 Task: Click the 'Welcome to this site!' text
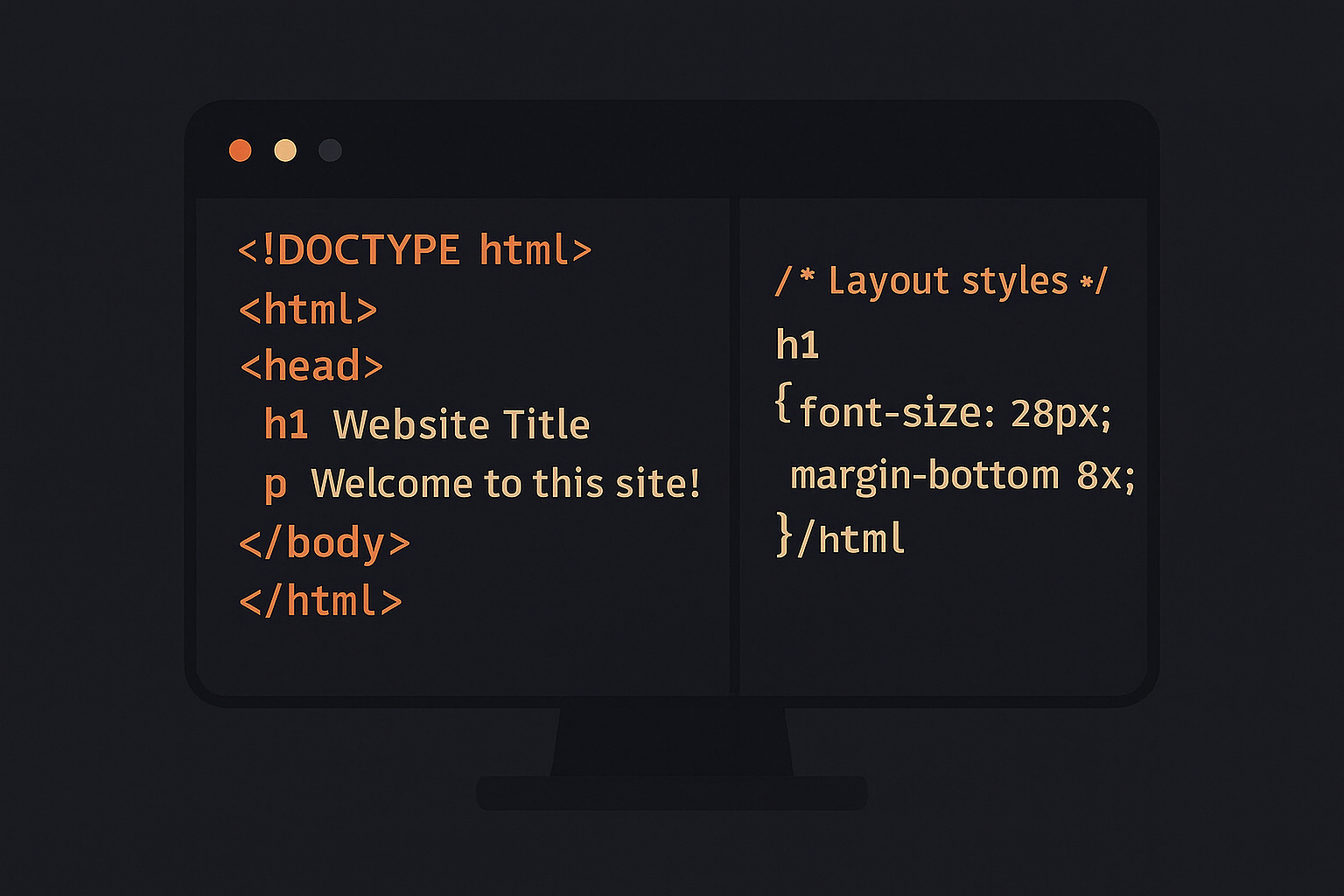(505, 484)
